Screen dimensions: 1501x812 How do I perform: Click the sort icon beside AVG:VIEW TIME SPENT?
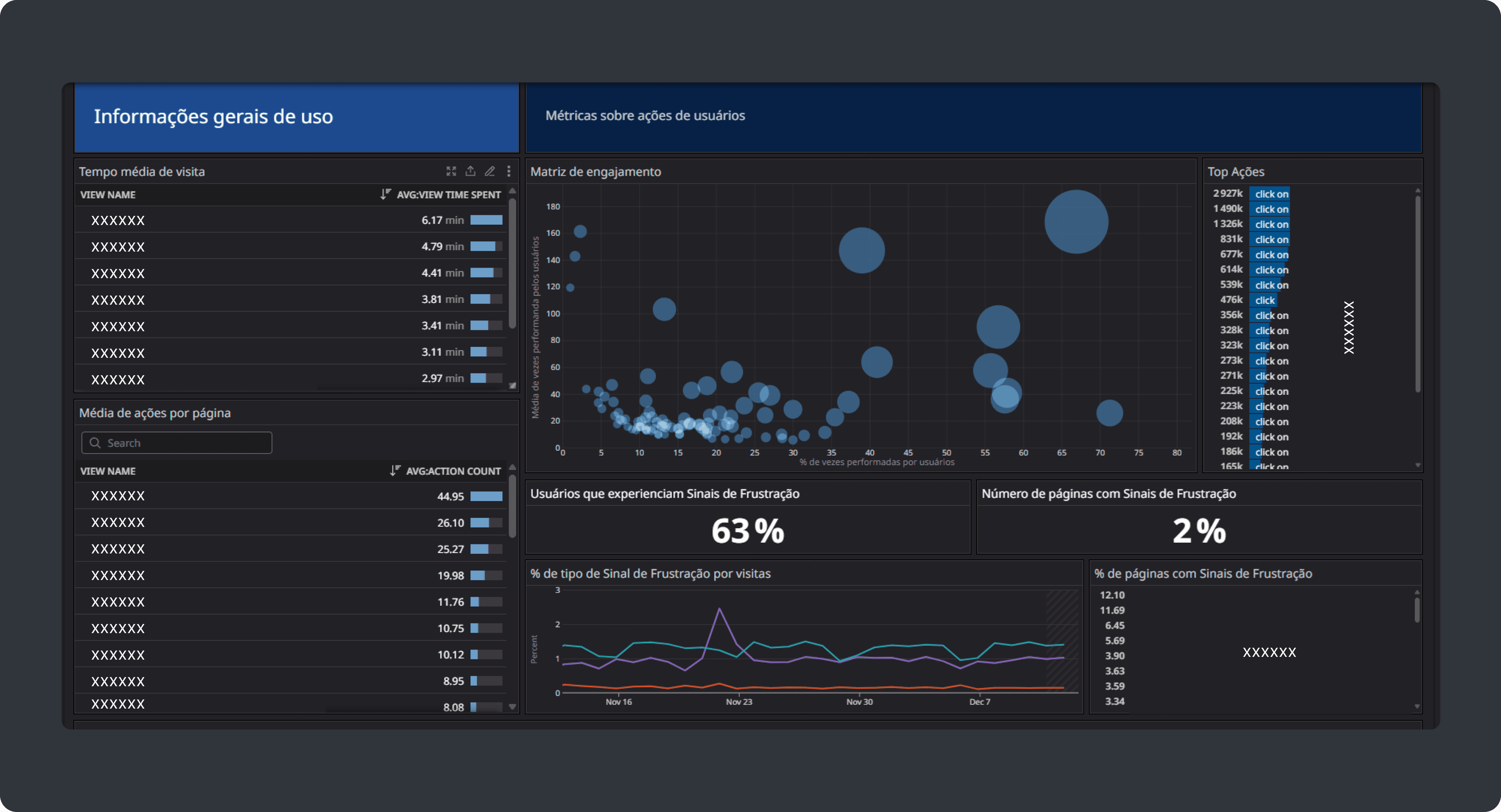385,194
